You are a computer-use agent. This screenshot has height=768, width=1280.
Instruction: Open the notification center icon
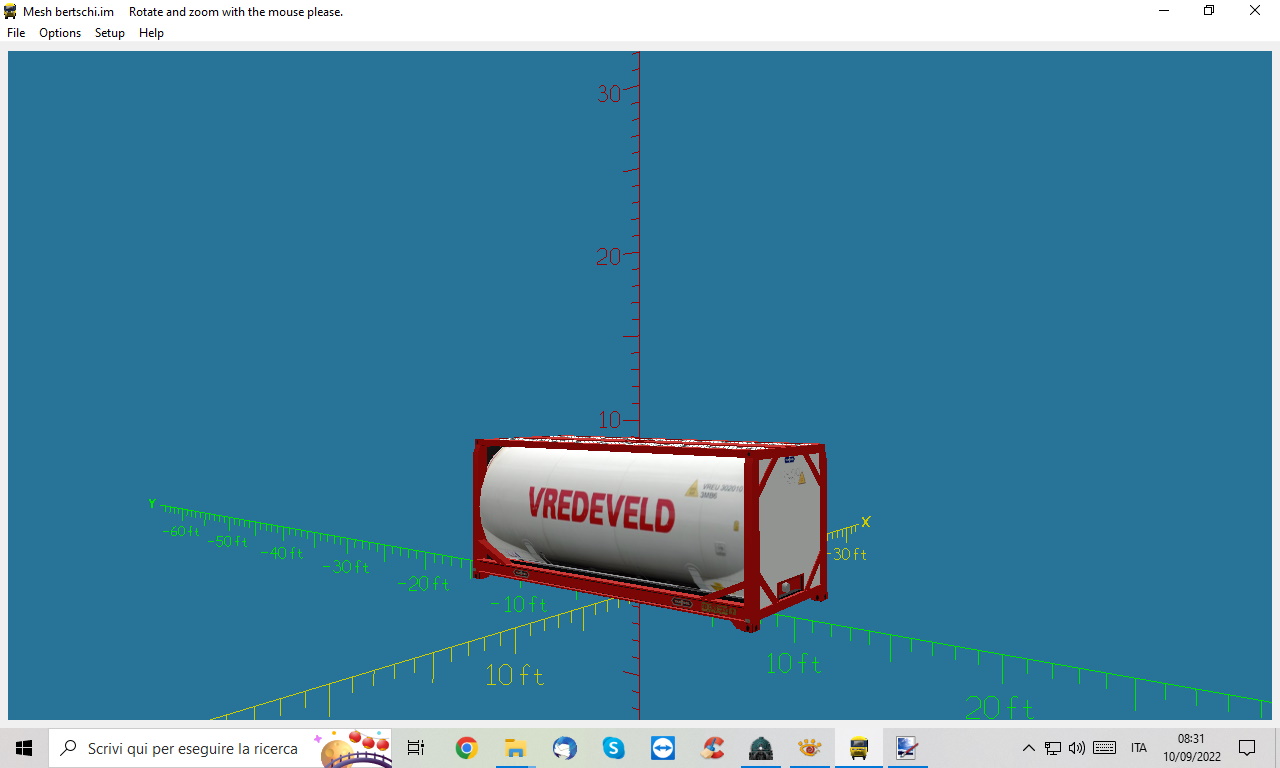[x=1247, y=748]
